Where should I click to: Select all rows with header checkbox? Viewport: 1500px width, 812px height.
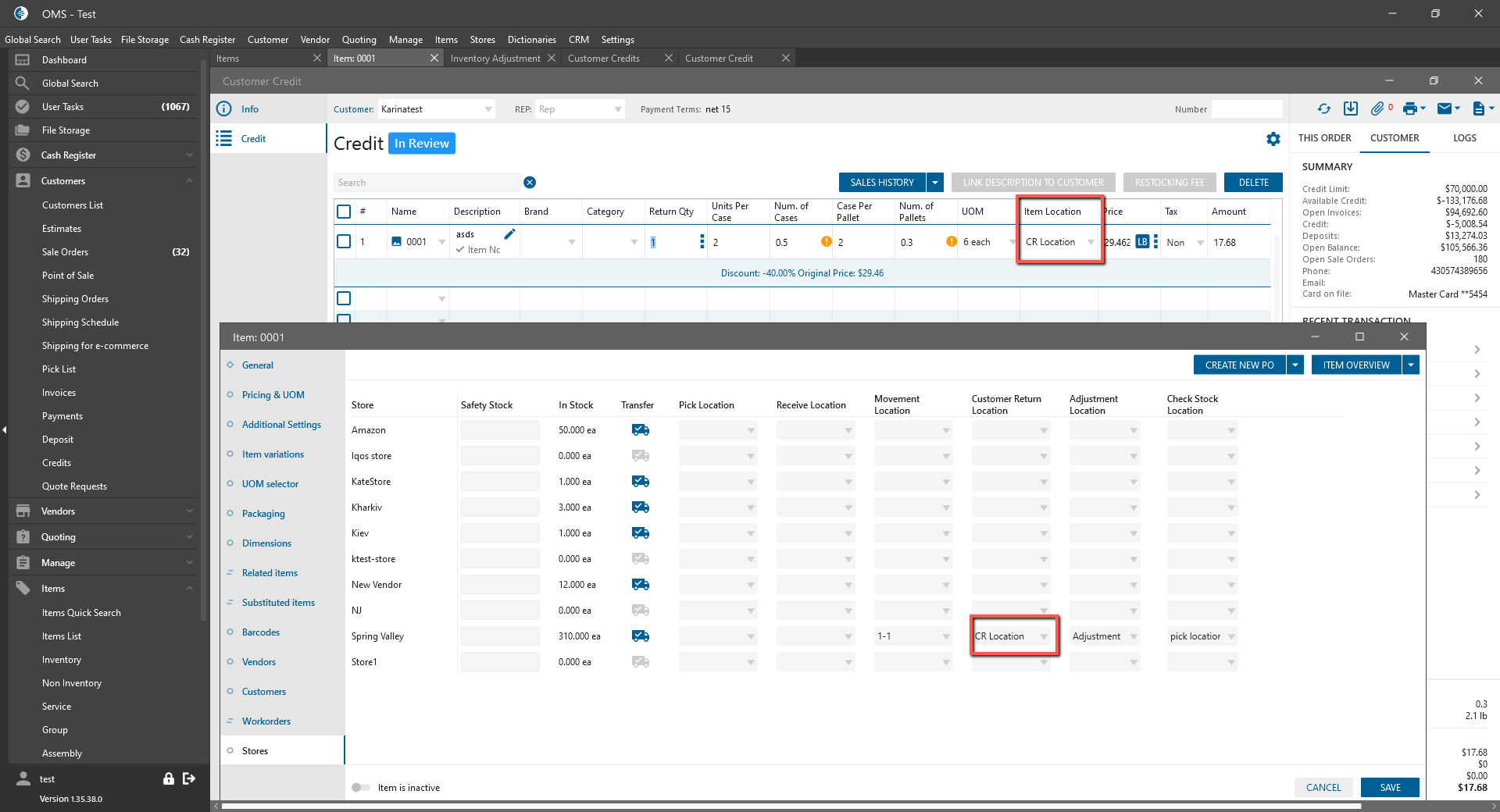(344, 212)
